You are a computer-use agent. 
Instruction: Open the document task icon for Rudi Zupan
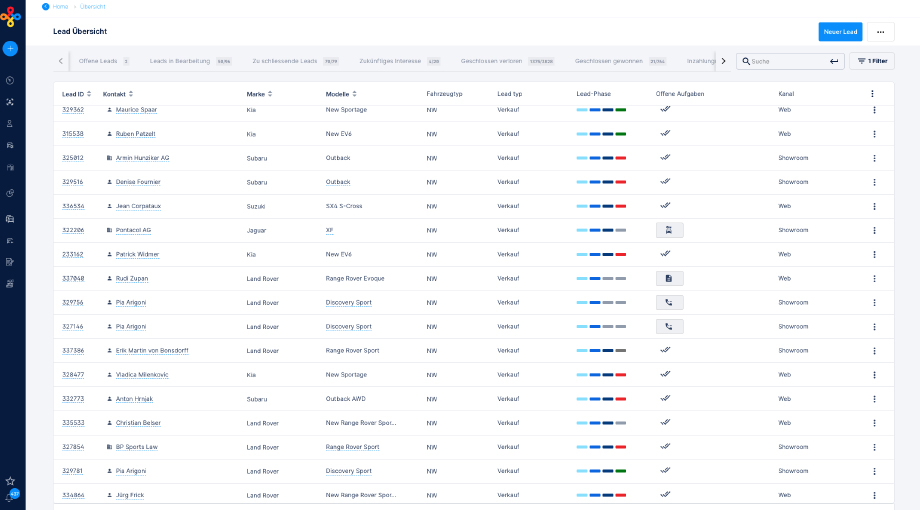[x=669, y=278]
